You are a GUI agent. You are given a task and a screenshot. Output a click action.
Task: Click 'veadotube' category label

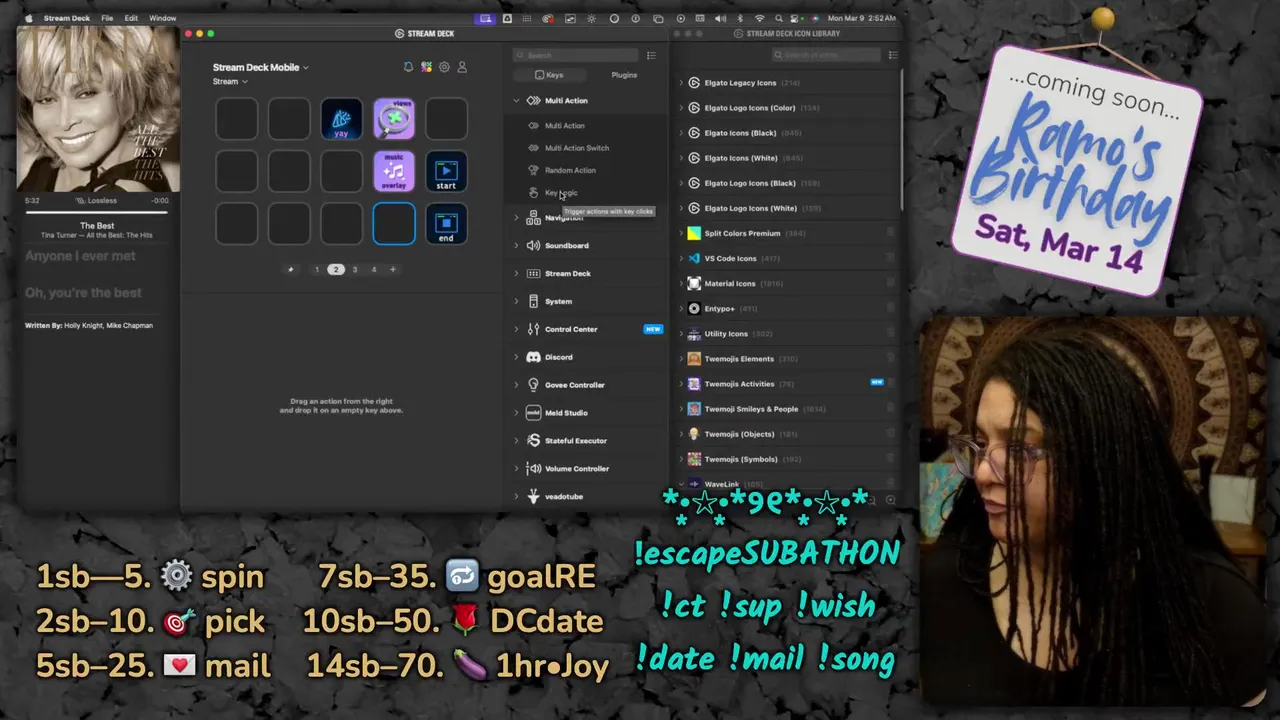564,496
